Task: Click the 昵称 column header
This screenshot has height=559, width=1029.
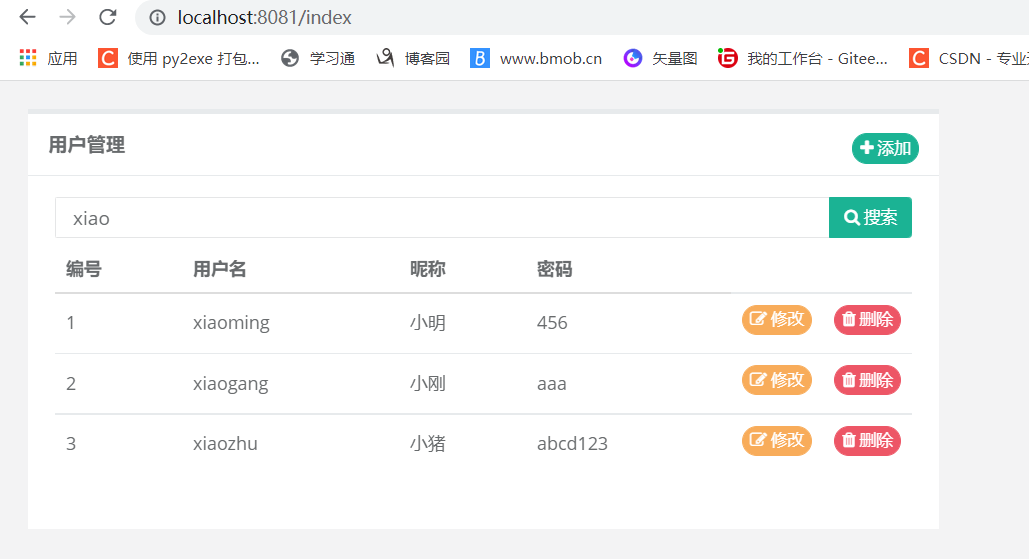Action: pos(427,269)
